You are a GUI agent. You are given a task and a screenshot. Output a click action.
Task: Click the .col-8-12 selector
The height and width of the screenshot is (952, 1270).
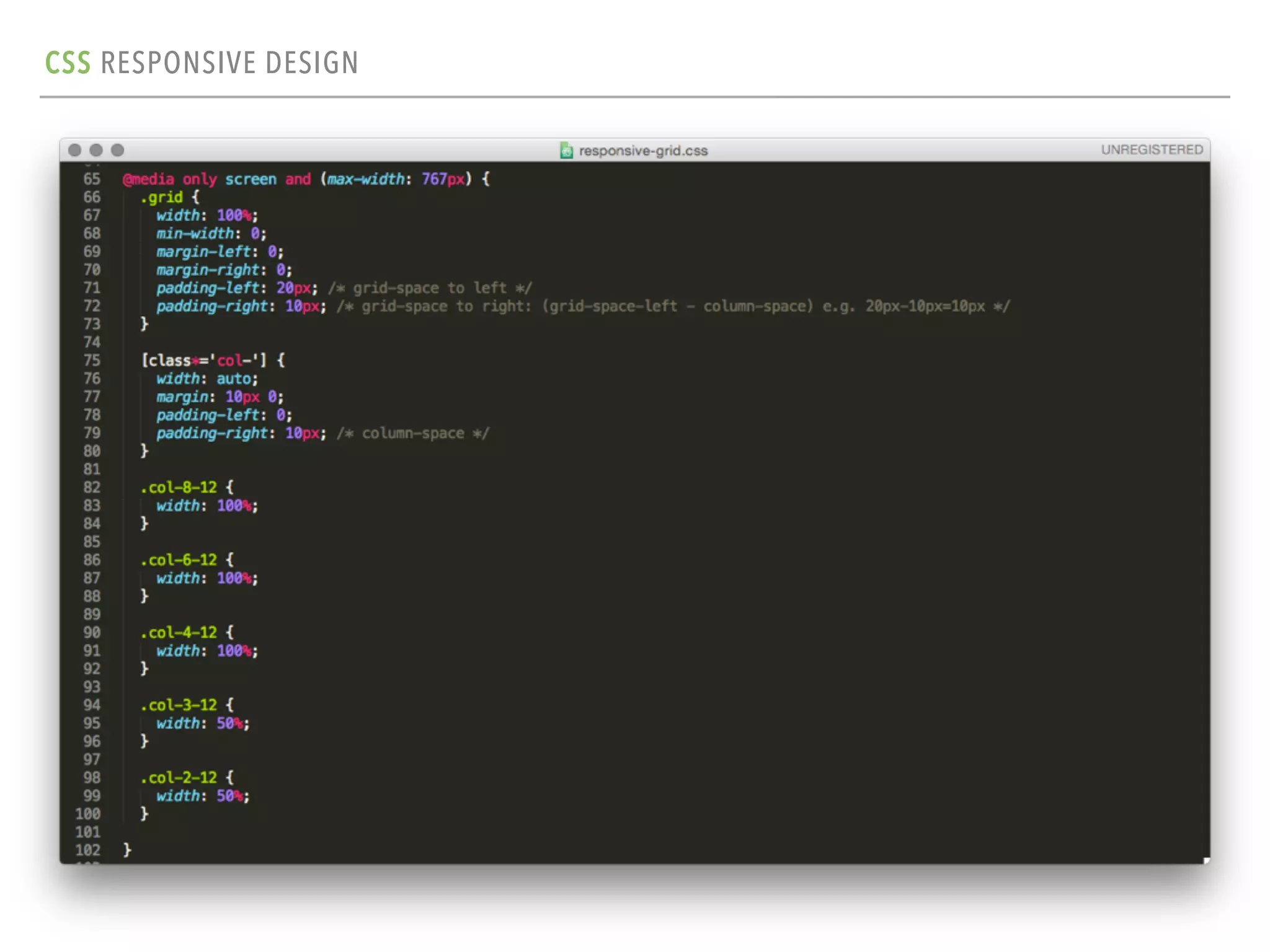pyautogui.click(x=179, y=488)
